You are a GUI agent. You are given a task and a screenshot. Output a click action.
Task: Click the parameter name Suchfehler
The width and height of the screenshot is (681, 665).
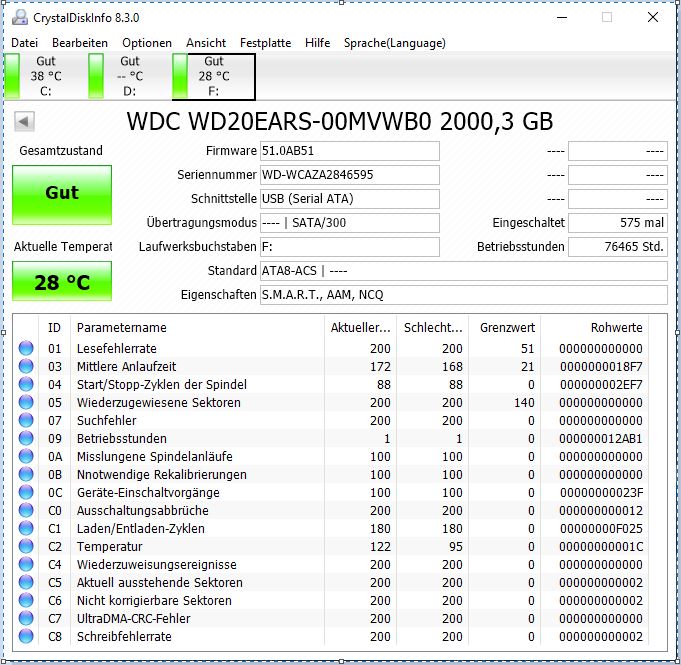point(106,420)
